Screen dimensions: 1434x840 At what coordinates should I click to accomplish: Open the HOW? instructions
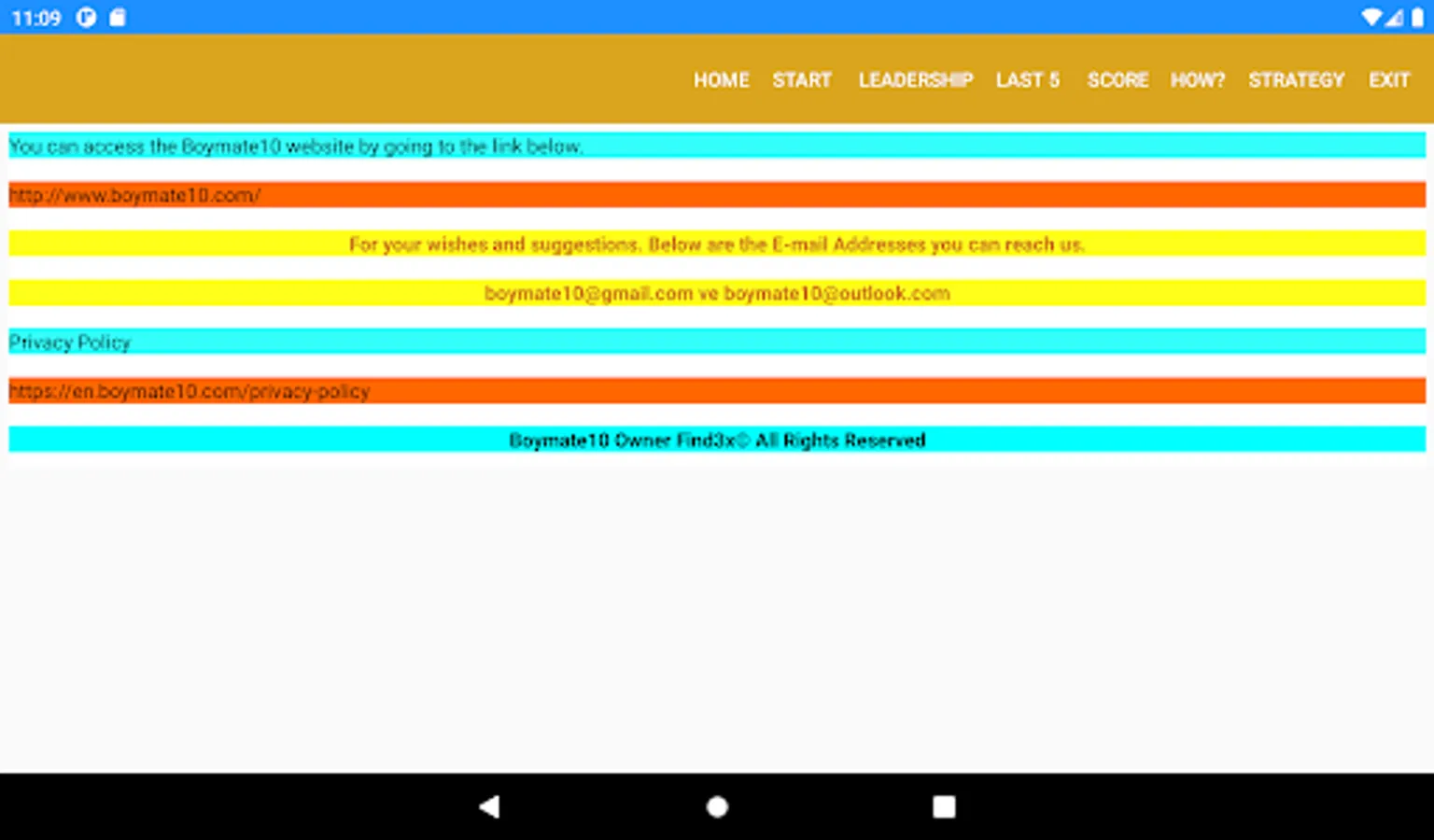(x=1197, y=80)
